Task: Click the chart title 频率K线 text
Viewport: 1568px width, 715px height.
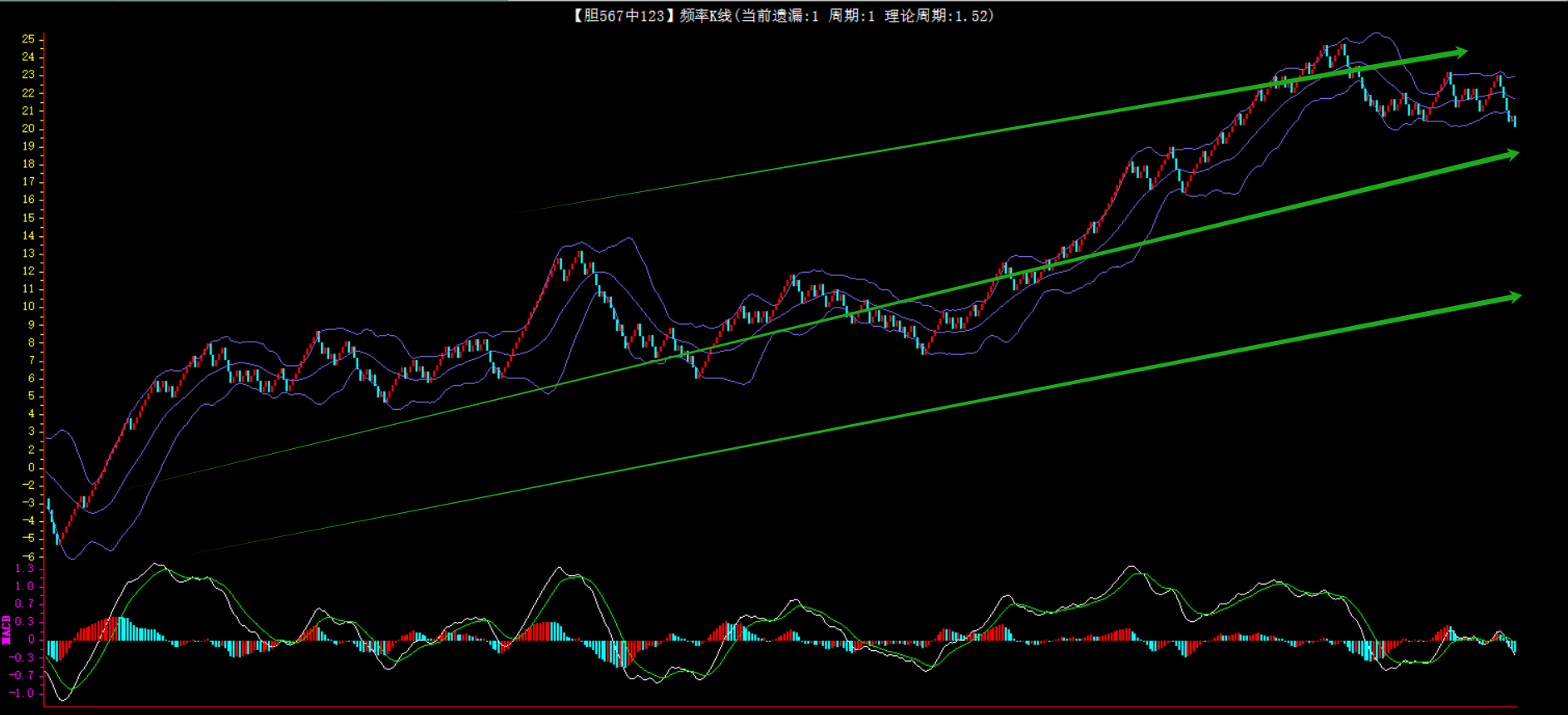Action: pyautogui.click(x=705, y=16)
